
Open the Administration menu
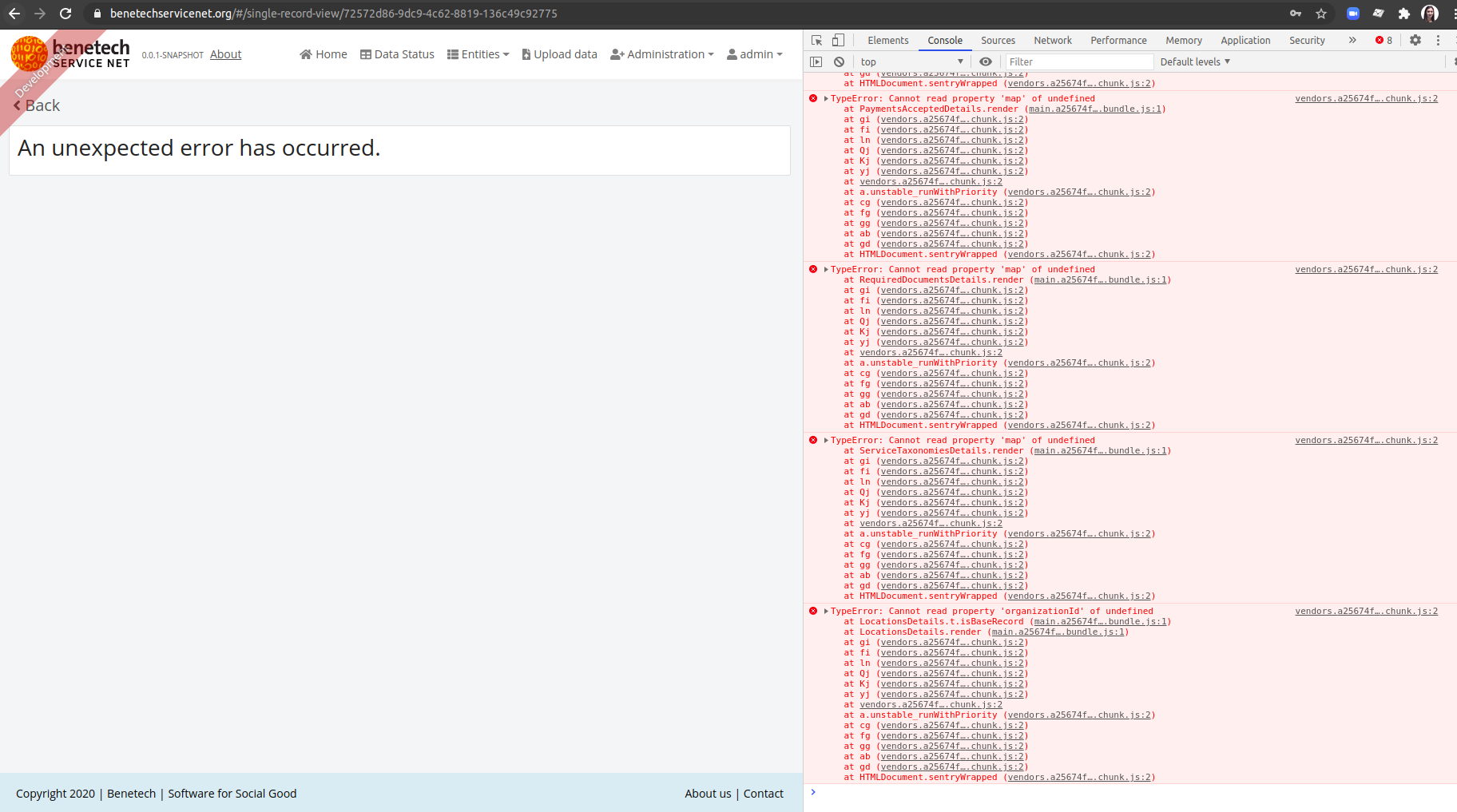[x=661, y=54]
